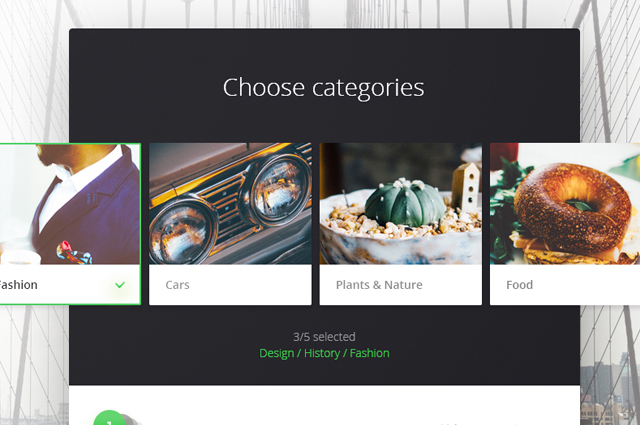The image size is (640, 425).
Task: Click the Plants & Nature label
Action: pos(379,285)
